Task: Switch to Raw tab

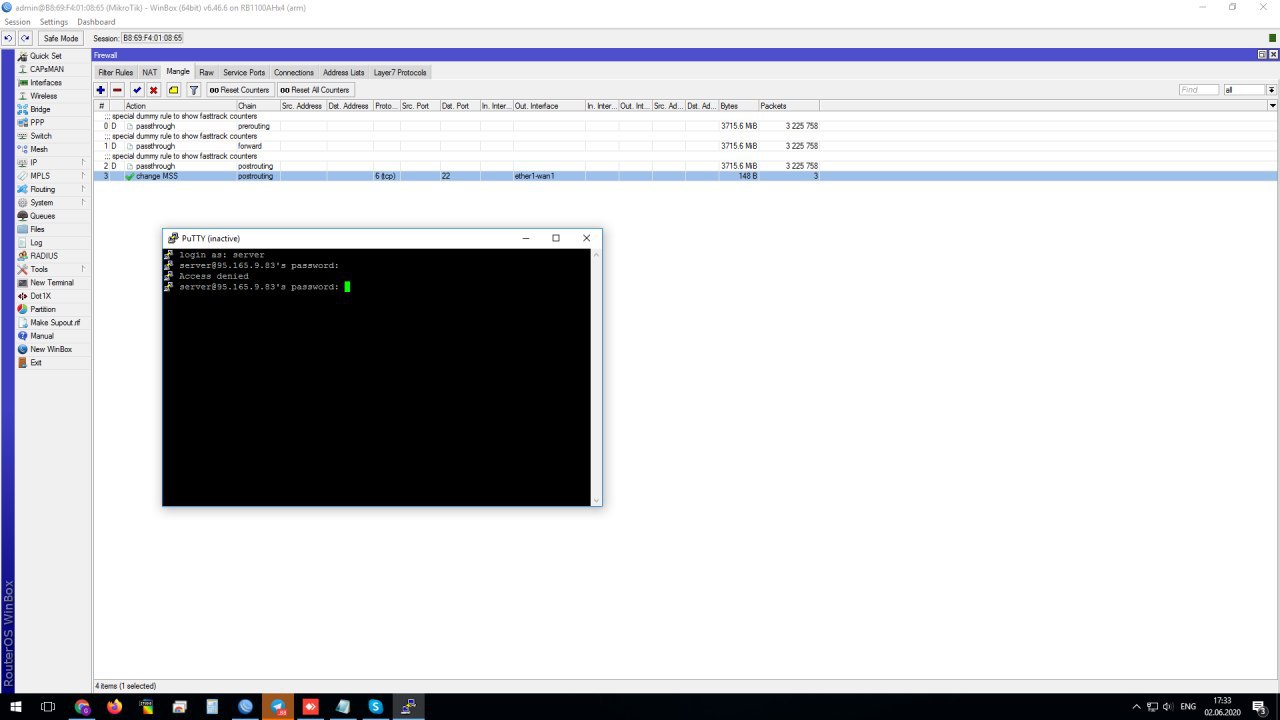Action: tap(206, 73)
